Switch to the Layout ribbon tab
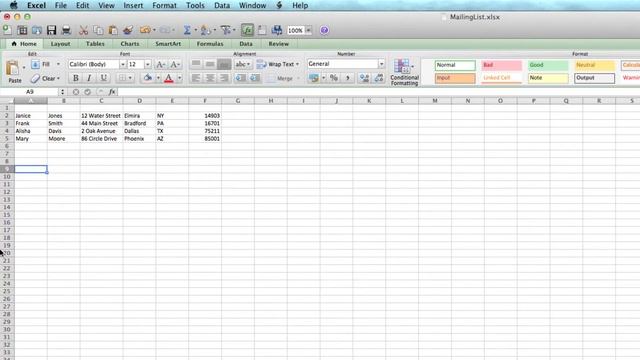 pos(60,44)
